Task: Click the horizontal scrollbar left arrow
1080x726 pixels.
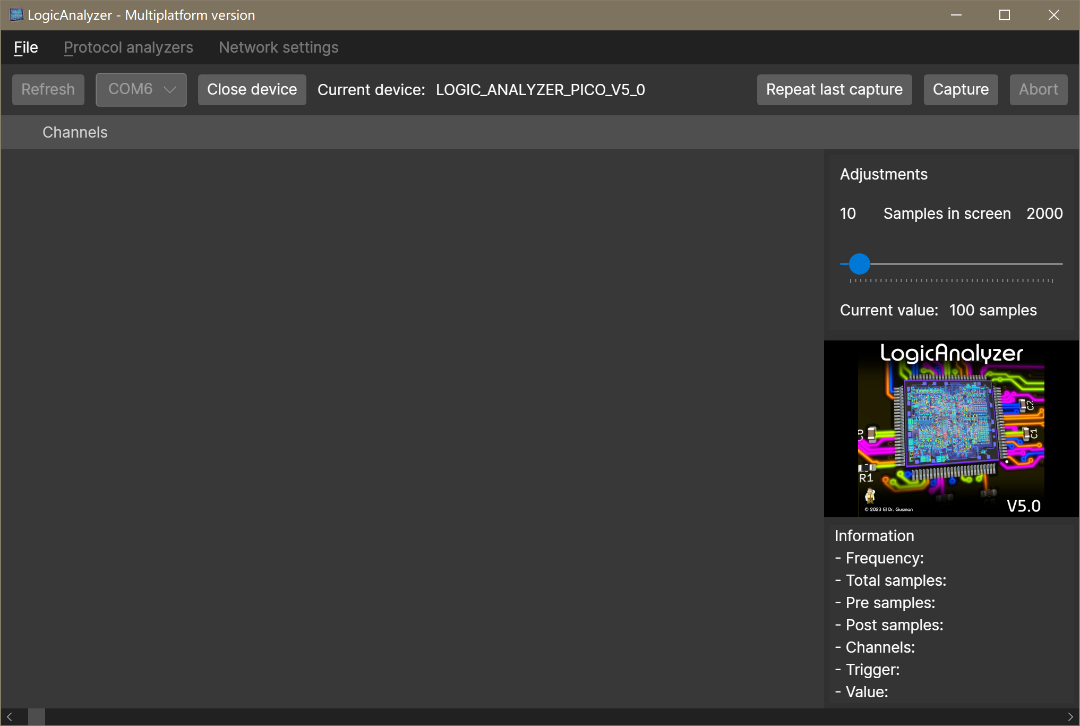Action: [x=10, y=717]
